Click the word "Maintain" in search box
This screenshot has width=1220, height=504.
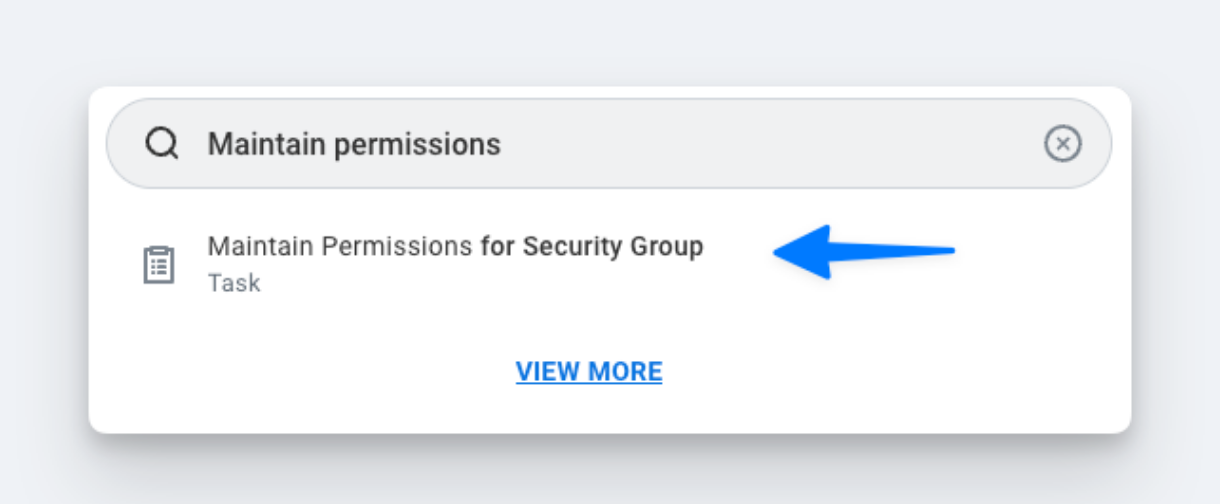(x=266, y=145)
